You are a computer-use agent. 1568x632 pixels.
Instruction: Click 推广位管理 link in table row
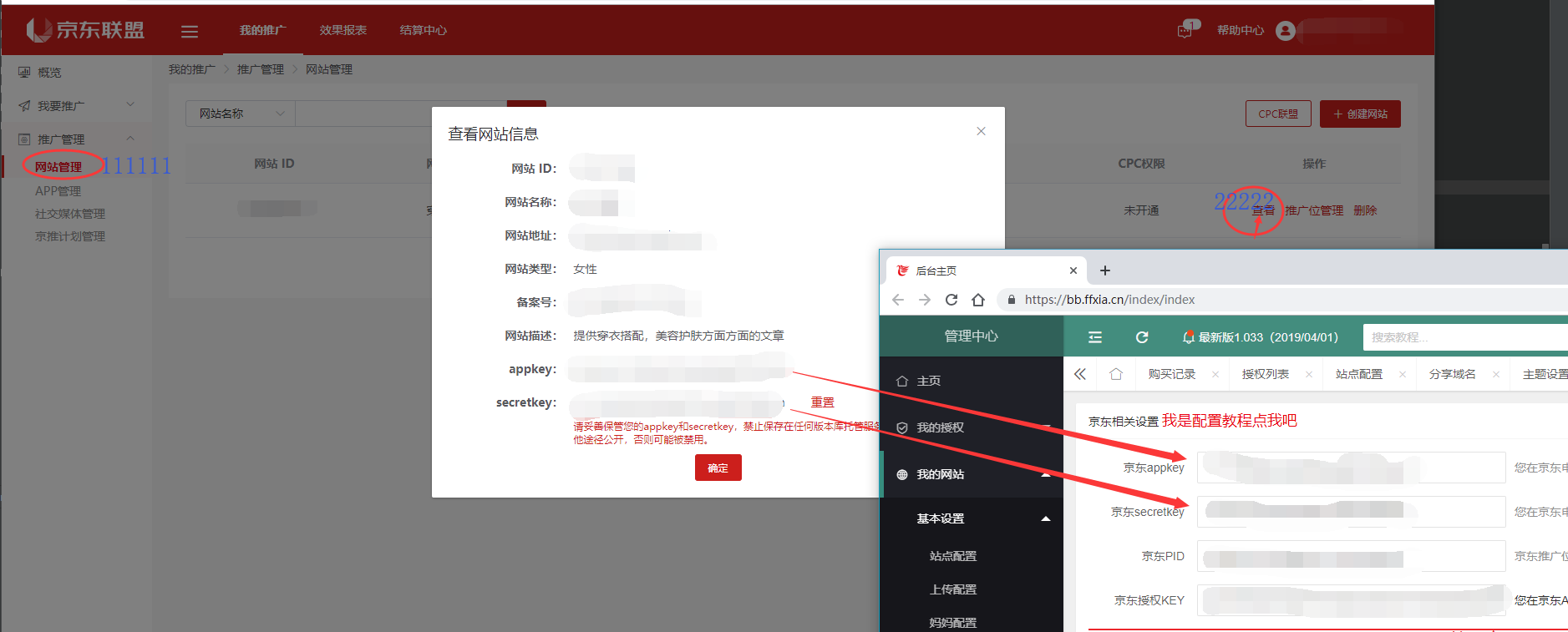1314,210
